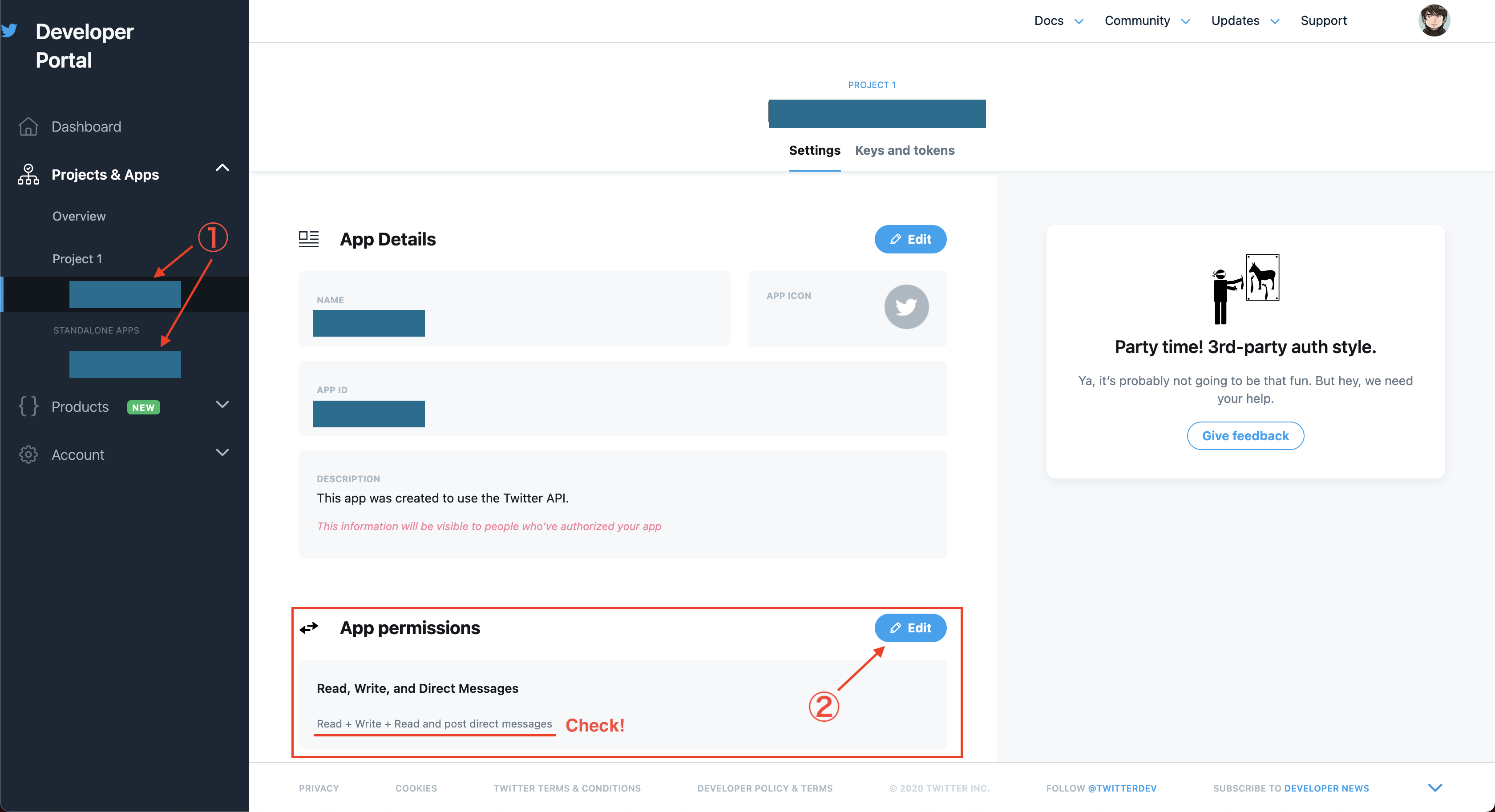Select the Settings tab

point(814,150)
